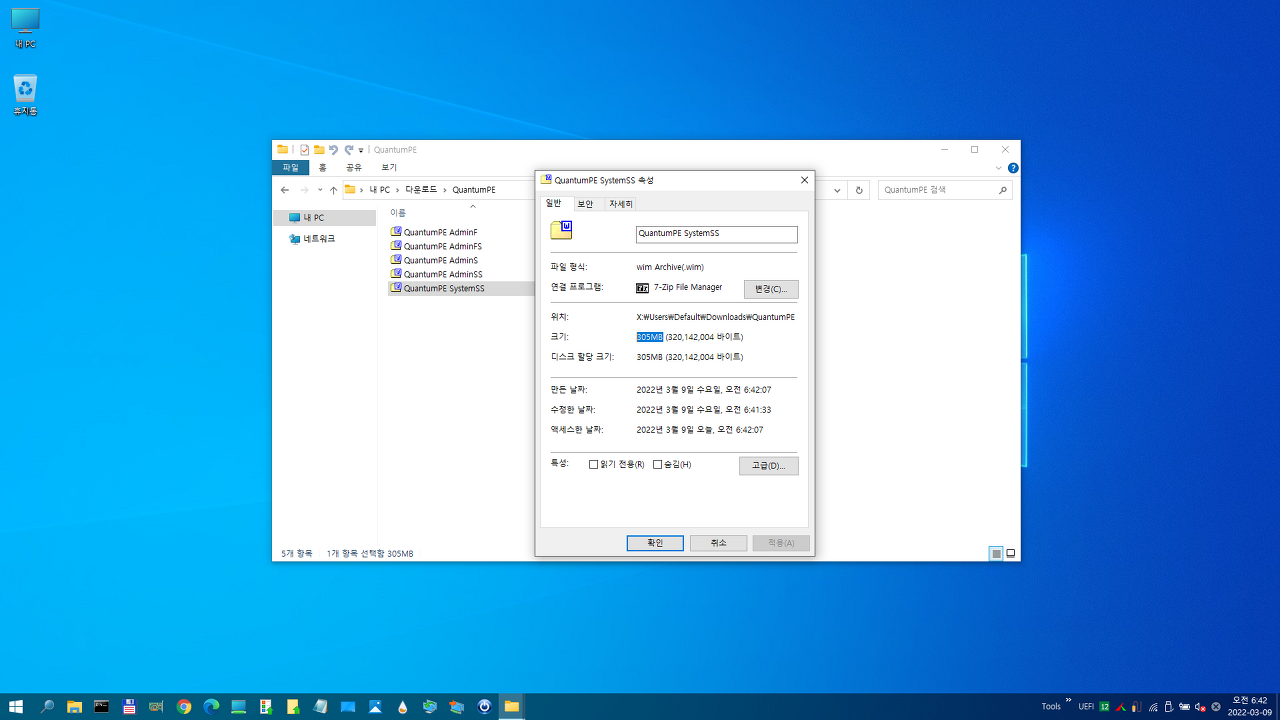
Task: Open the Recycle Bin desktop icon
Action: [x=25, y=94]
